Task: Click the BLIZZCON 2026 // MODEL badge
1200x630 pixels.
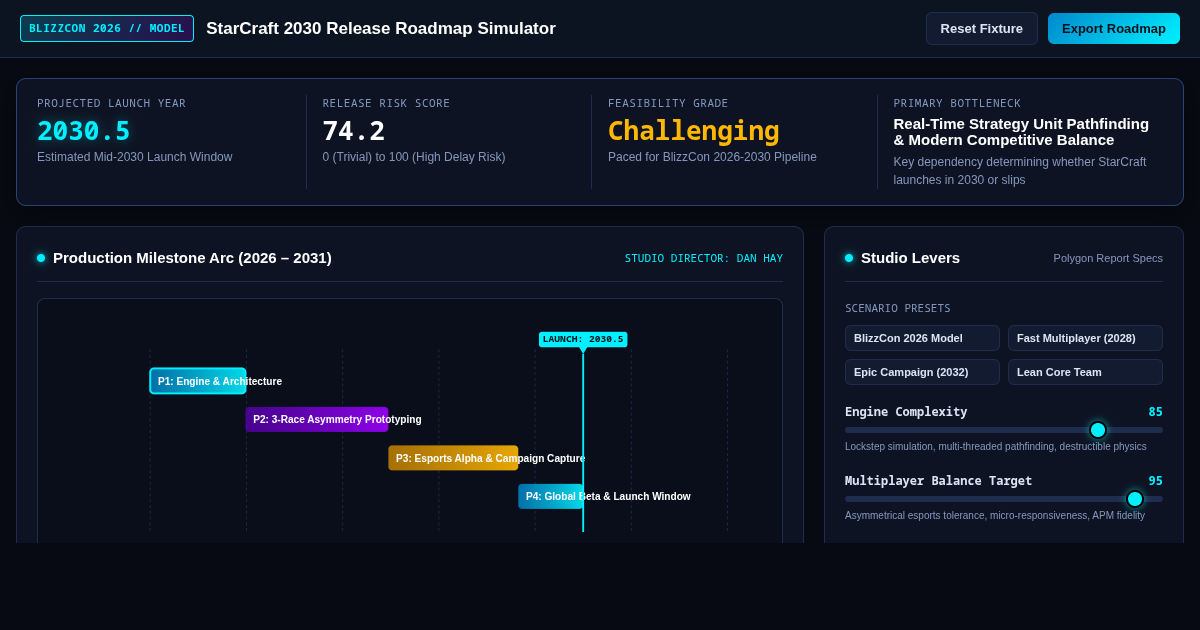Action: [107, 28]
